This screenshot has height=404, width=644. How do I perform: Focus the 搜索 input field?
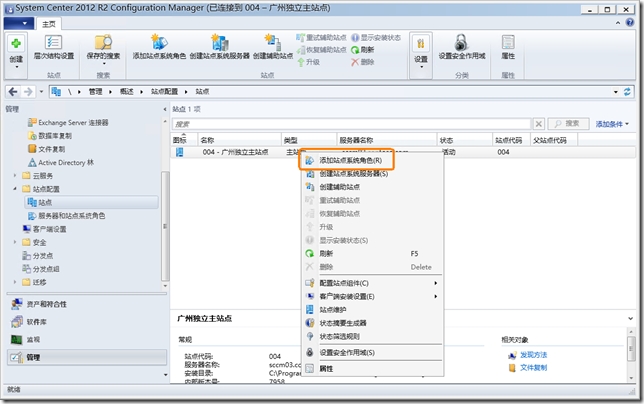(x=352, y=124)
